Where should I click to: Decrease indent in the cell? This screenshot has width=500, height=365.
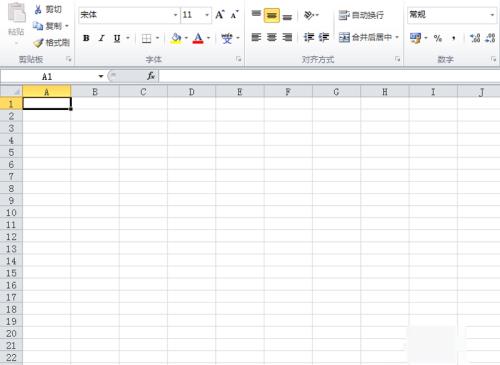[x=309, y=37]
